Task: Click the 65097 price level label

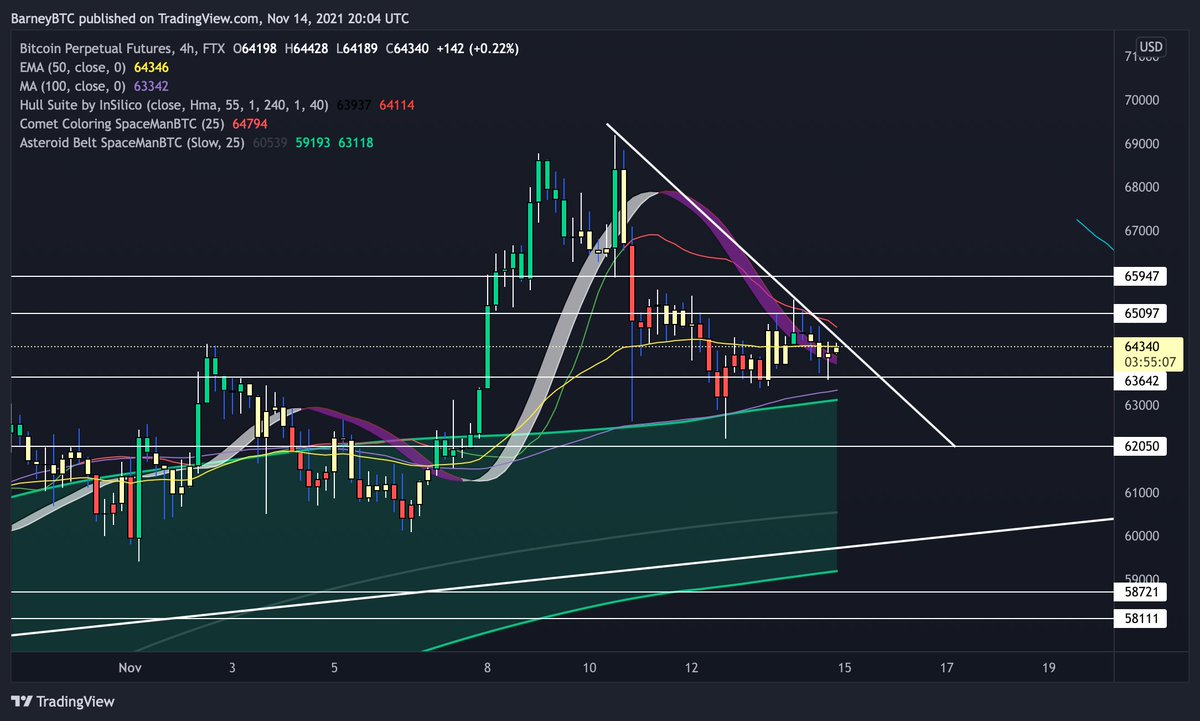Action: pos(1141,314)
